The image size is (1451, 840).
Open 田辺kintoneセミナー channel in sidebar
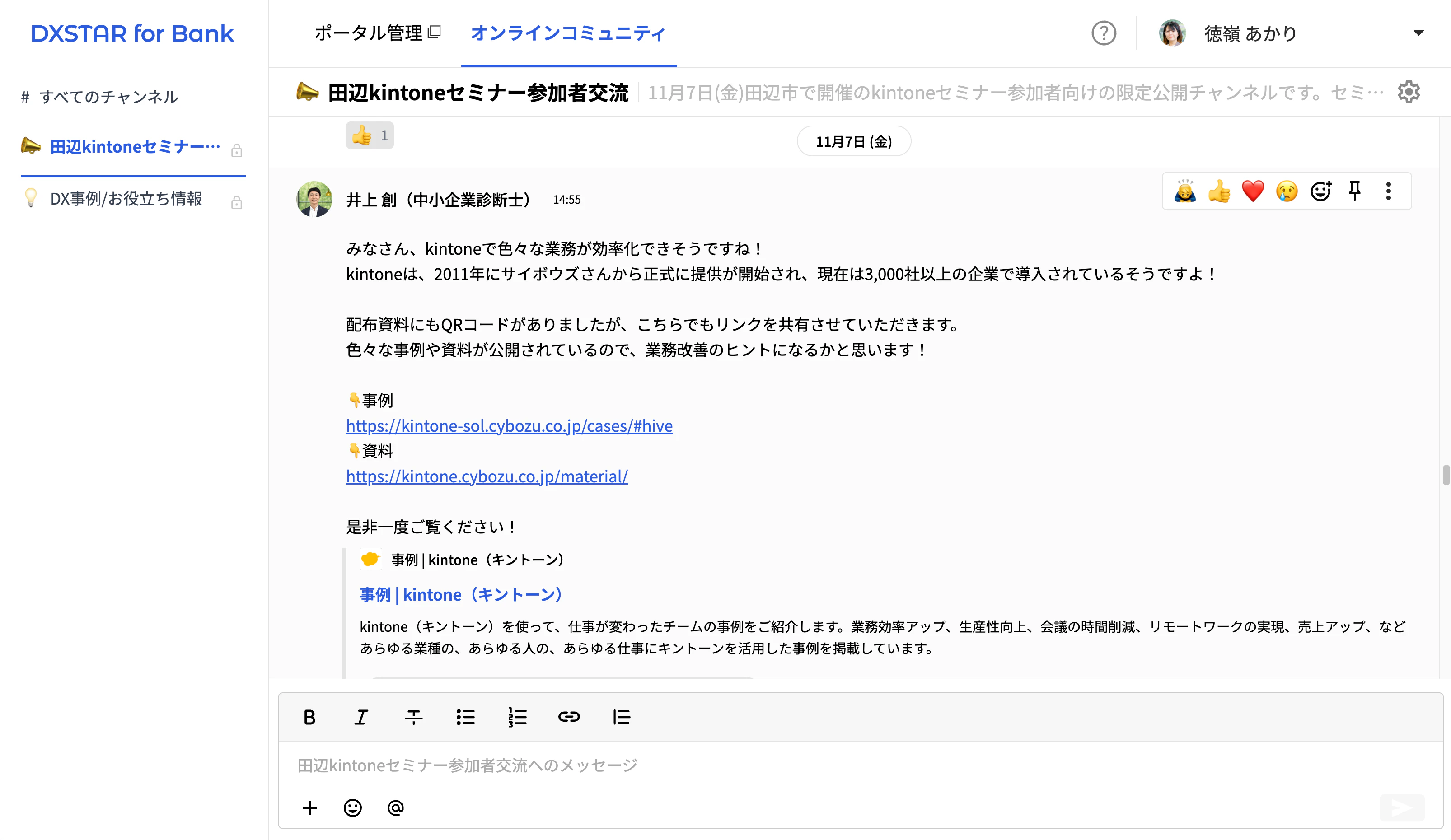click(133, 147)
